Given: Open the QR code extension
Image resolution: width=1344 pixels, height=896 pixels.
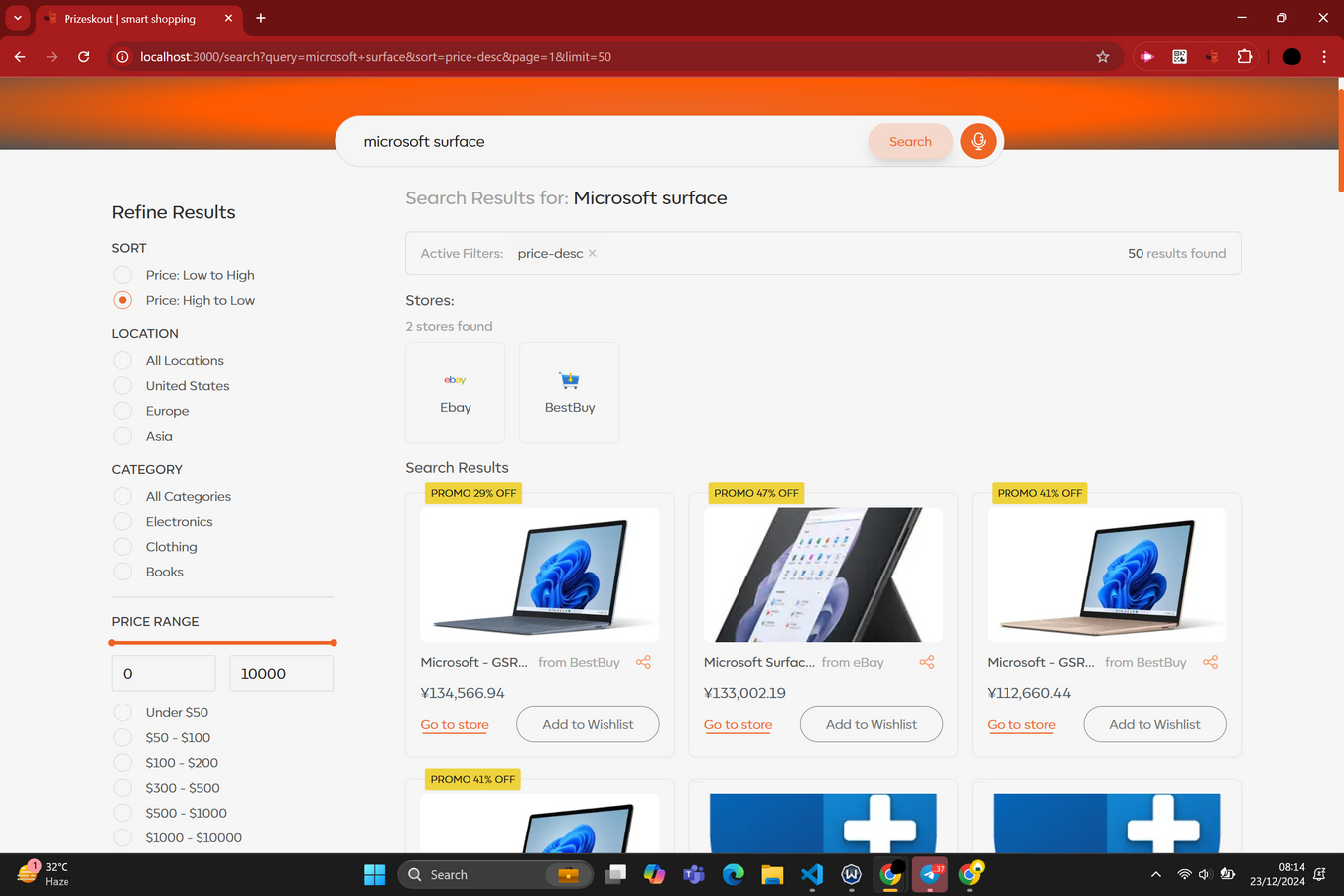Looking at the screenshot, I should [1179, 57].
